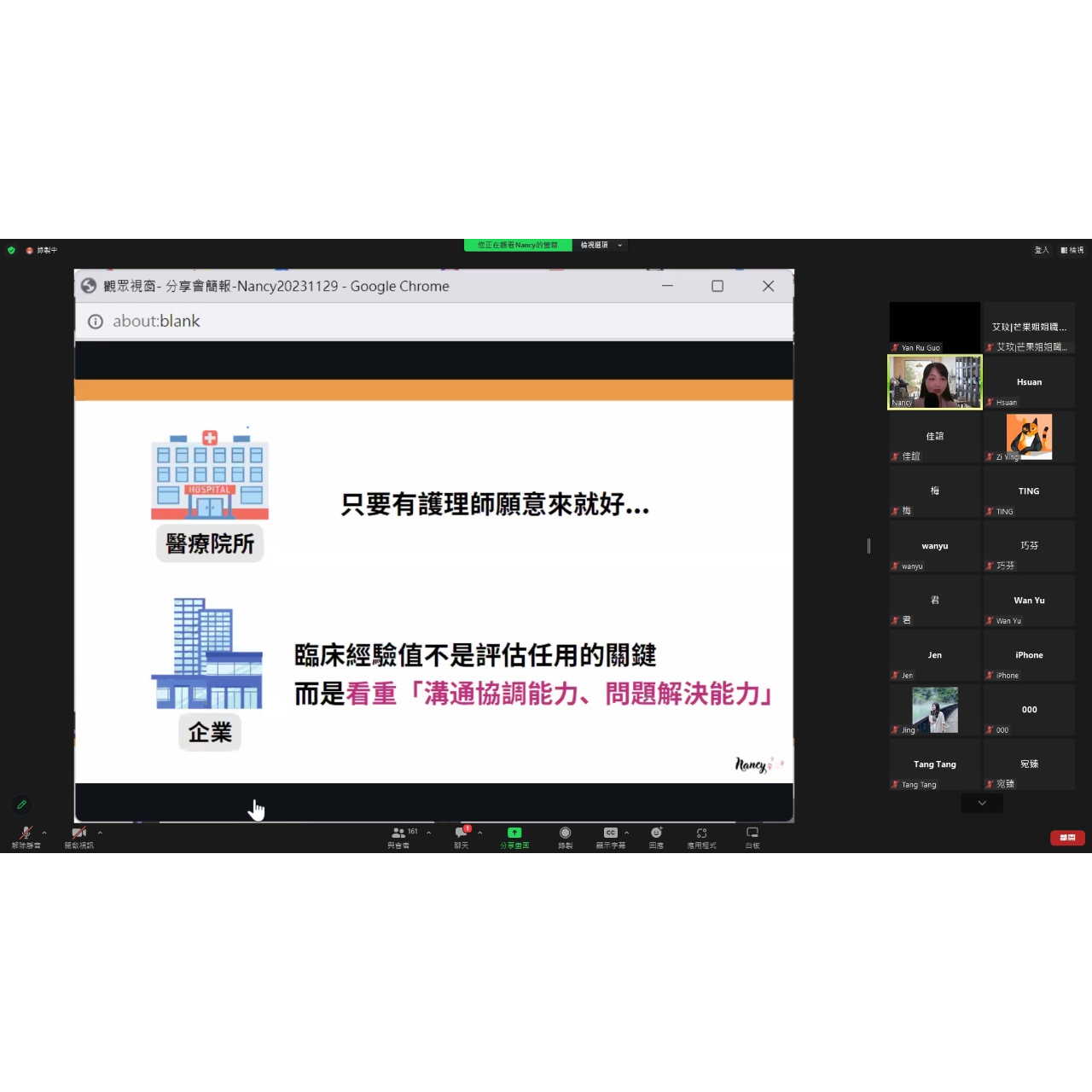Expand participants options arrow

click(428, 833)
